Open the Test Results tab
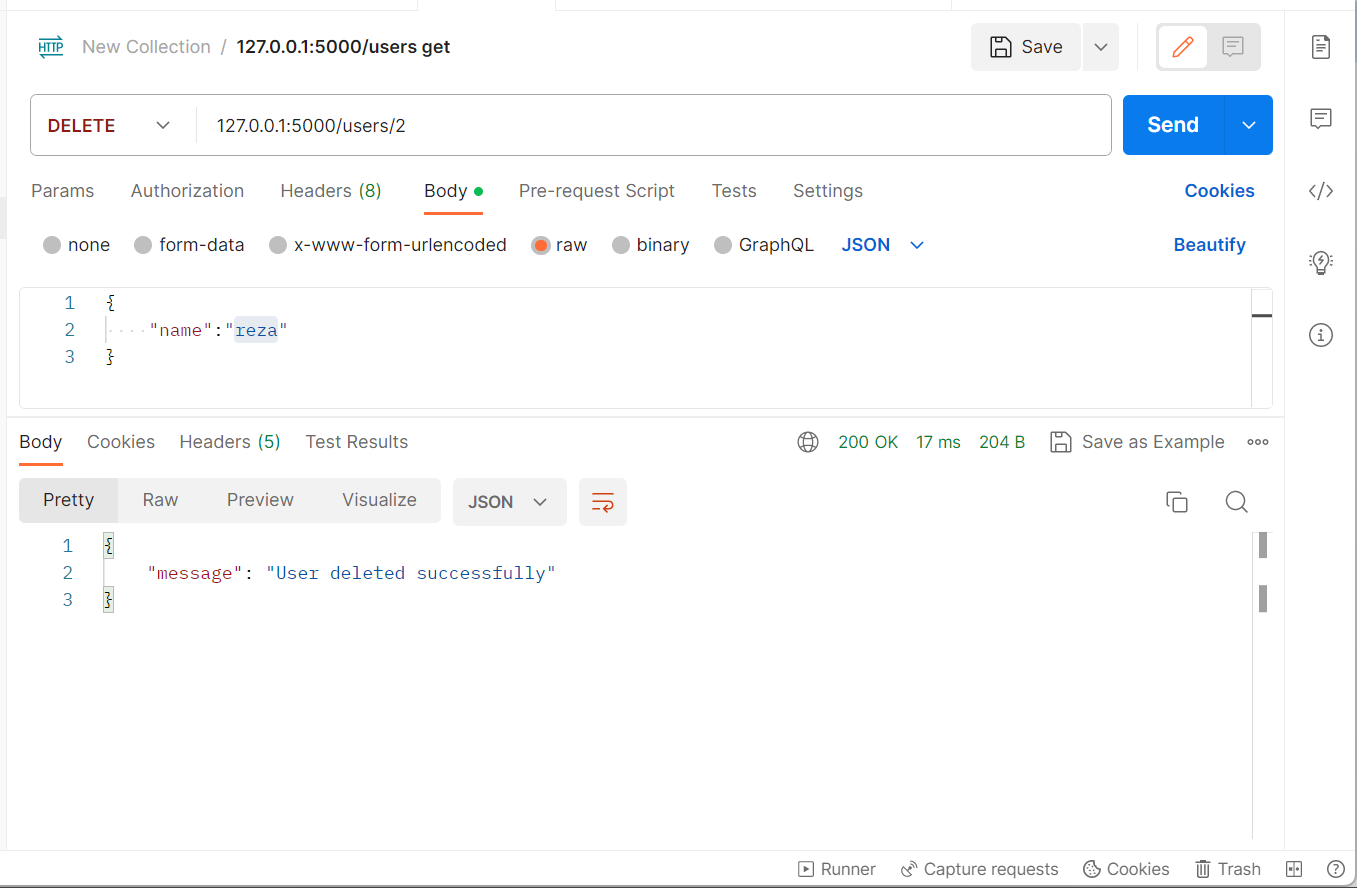The image size is (1357, 888). [357, 442]
